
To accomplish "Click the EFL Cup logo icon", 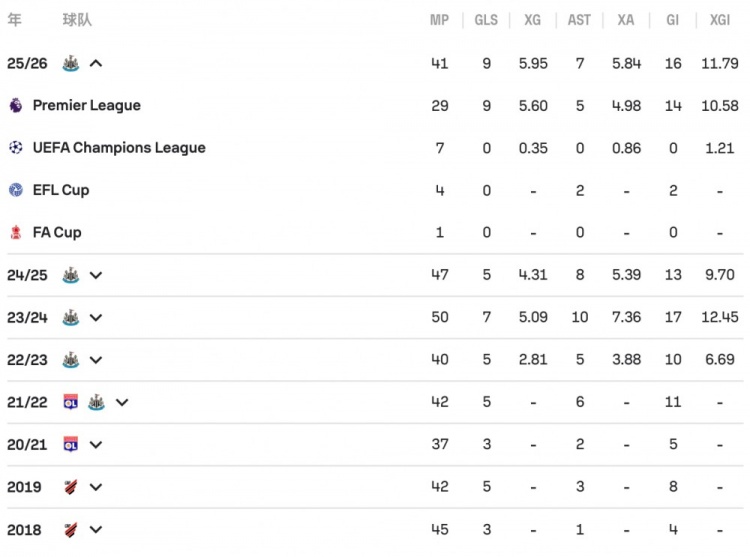I will (16, 190).
